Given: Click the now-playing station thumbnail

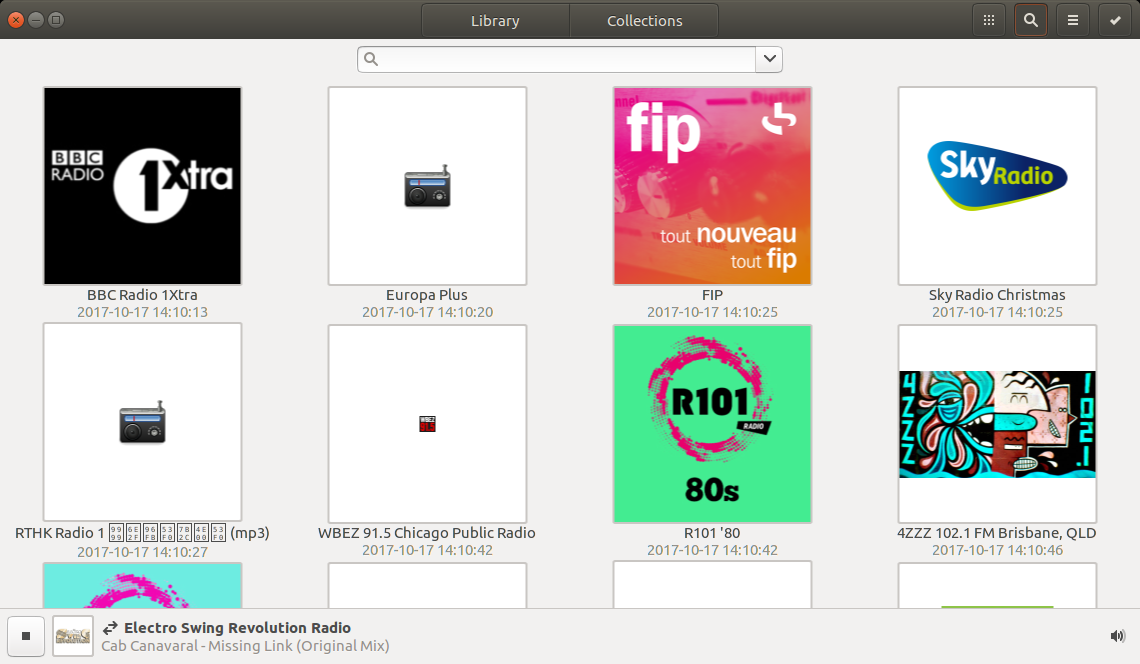Looking at the screenshot, I should tap(73, 636).
